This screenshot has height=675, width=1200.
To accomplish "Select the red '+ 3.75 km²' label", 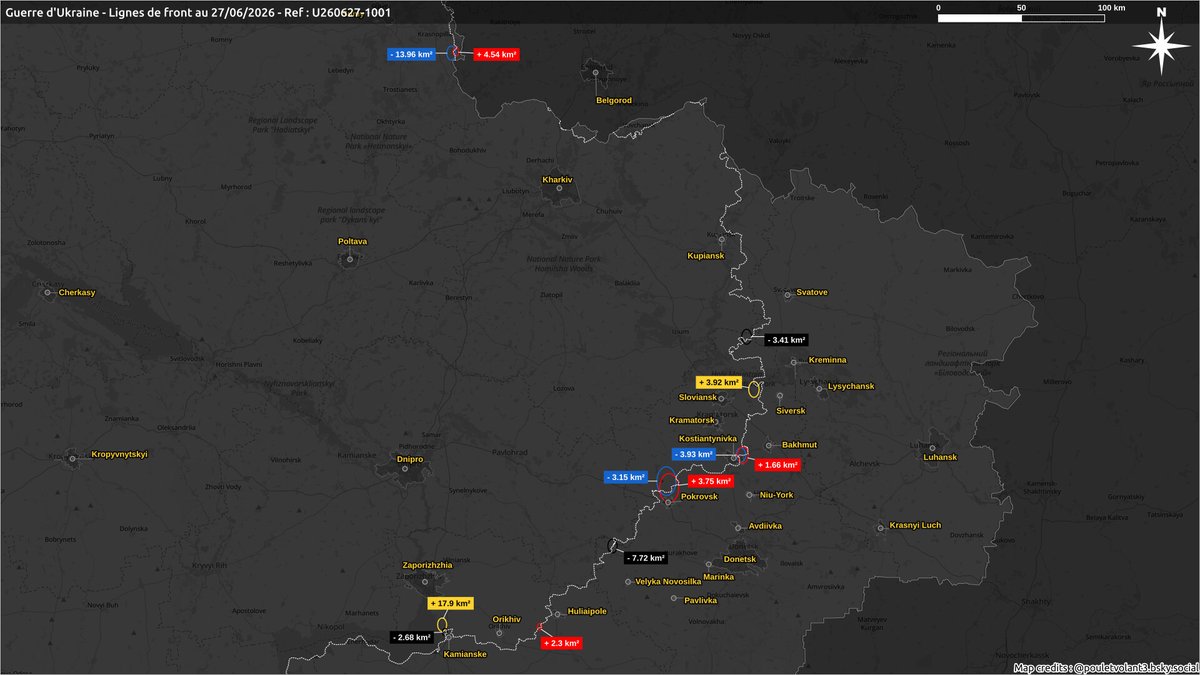I will coord(709,481).
